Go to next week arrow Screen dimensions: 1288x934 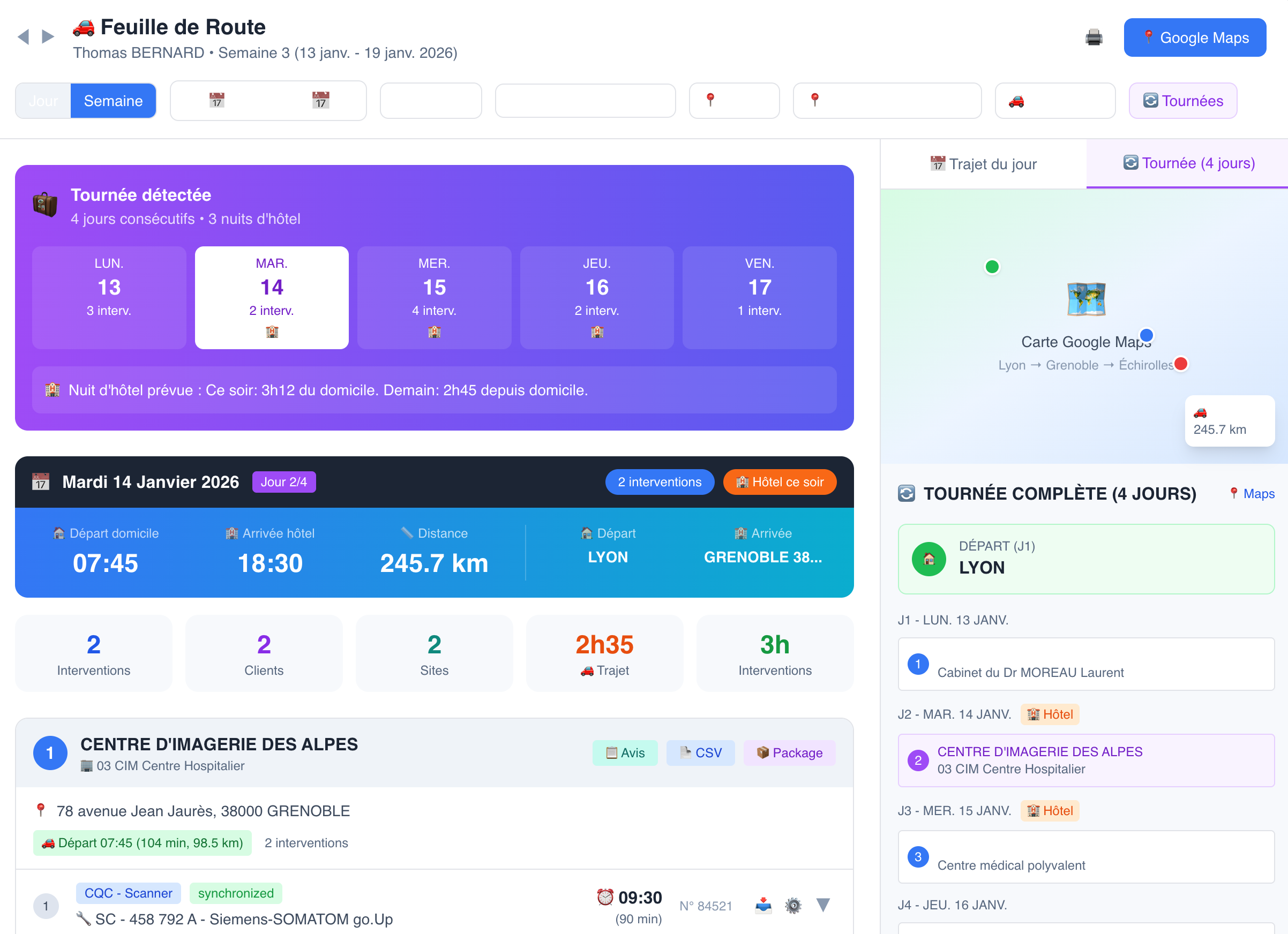point(48,37)
